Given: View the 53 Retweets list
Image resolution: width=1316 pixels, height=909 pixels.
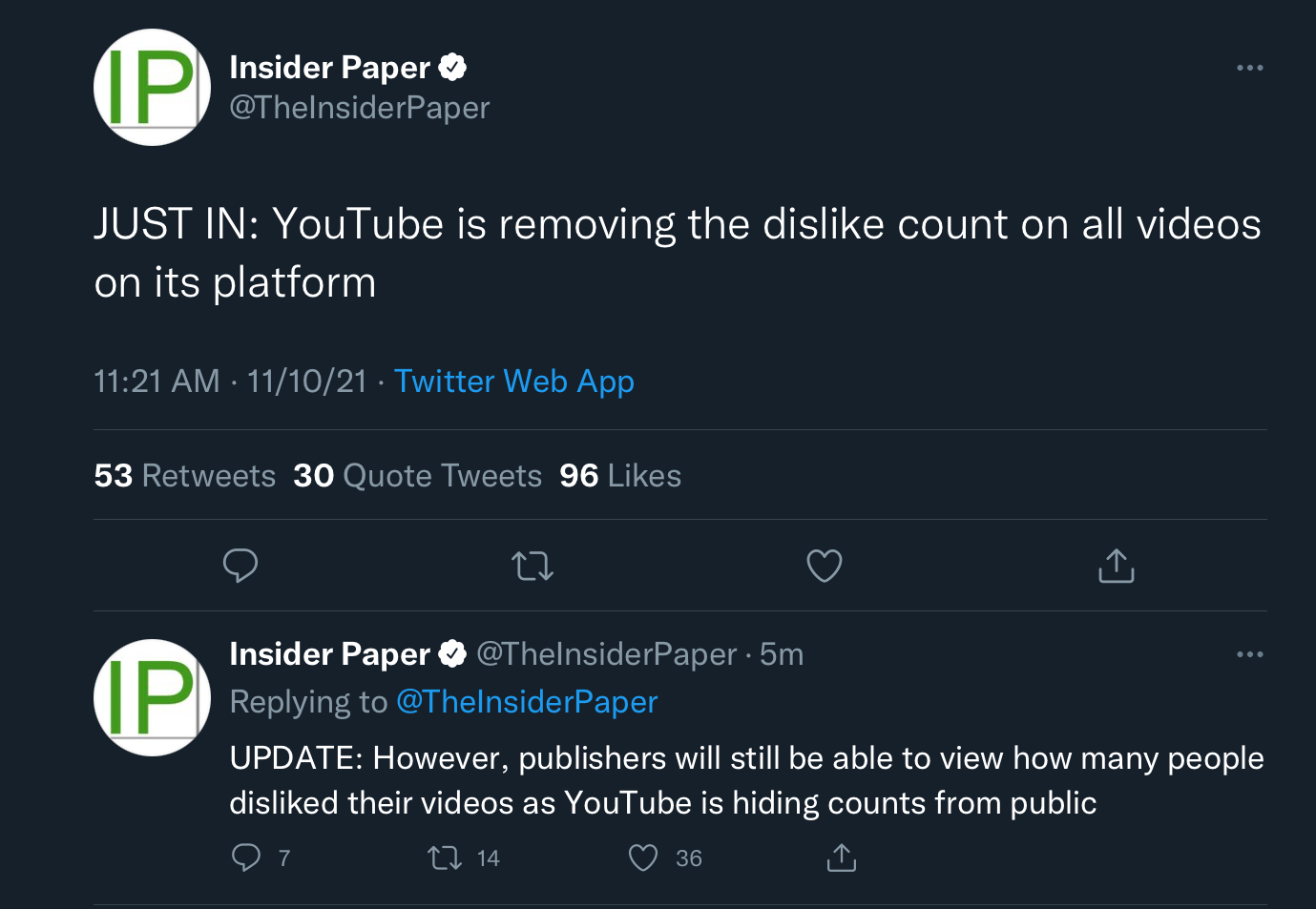Looking at the screenshot, I should click(x=185, y=475).
